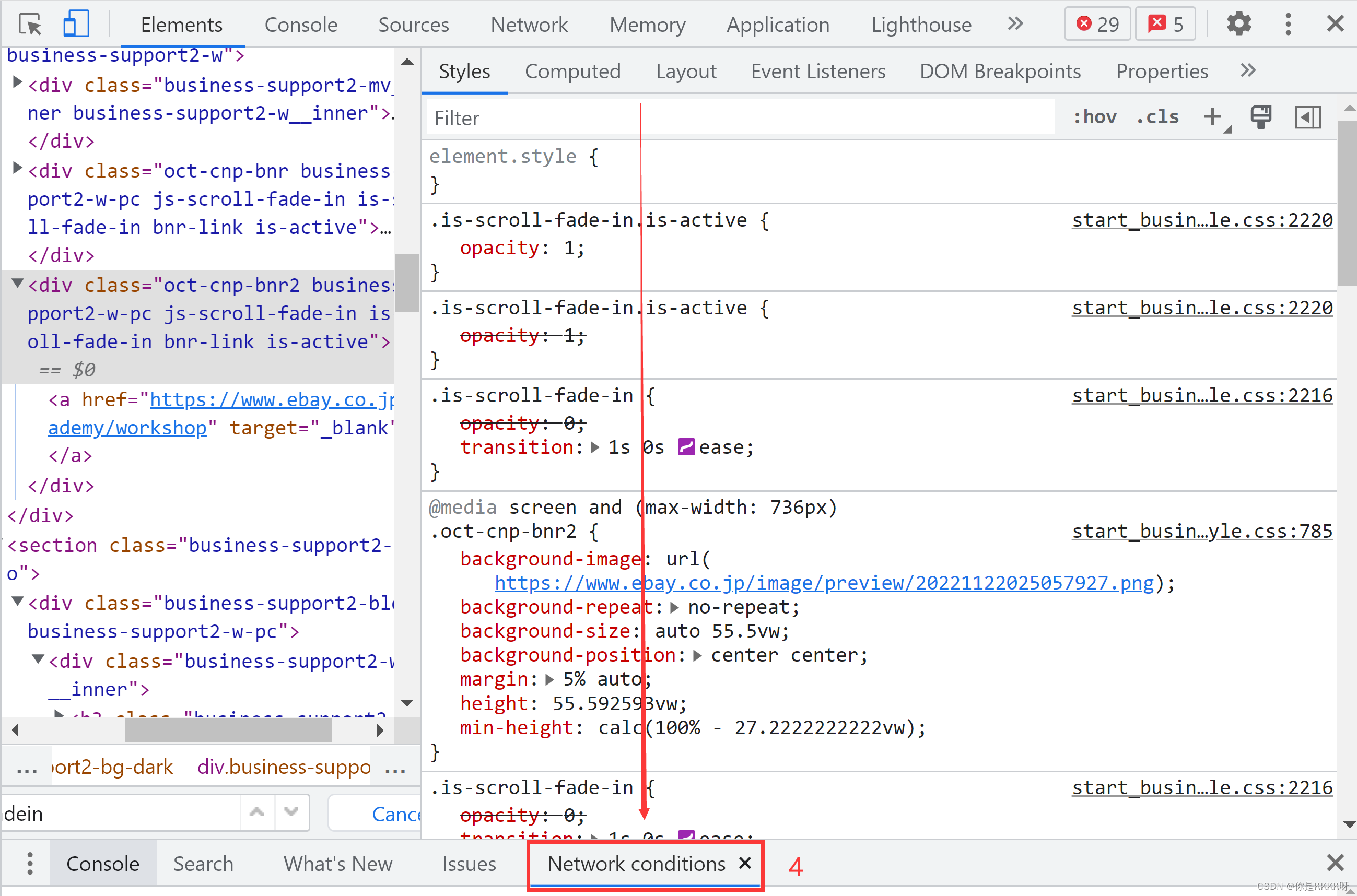Open the DevTools three-dot customize menu
The image size is (1357, 896).
[x=1288, y=24]
